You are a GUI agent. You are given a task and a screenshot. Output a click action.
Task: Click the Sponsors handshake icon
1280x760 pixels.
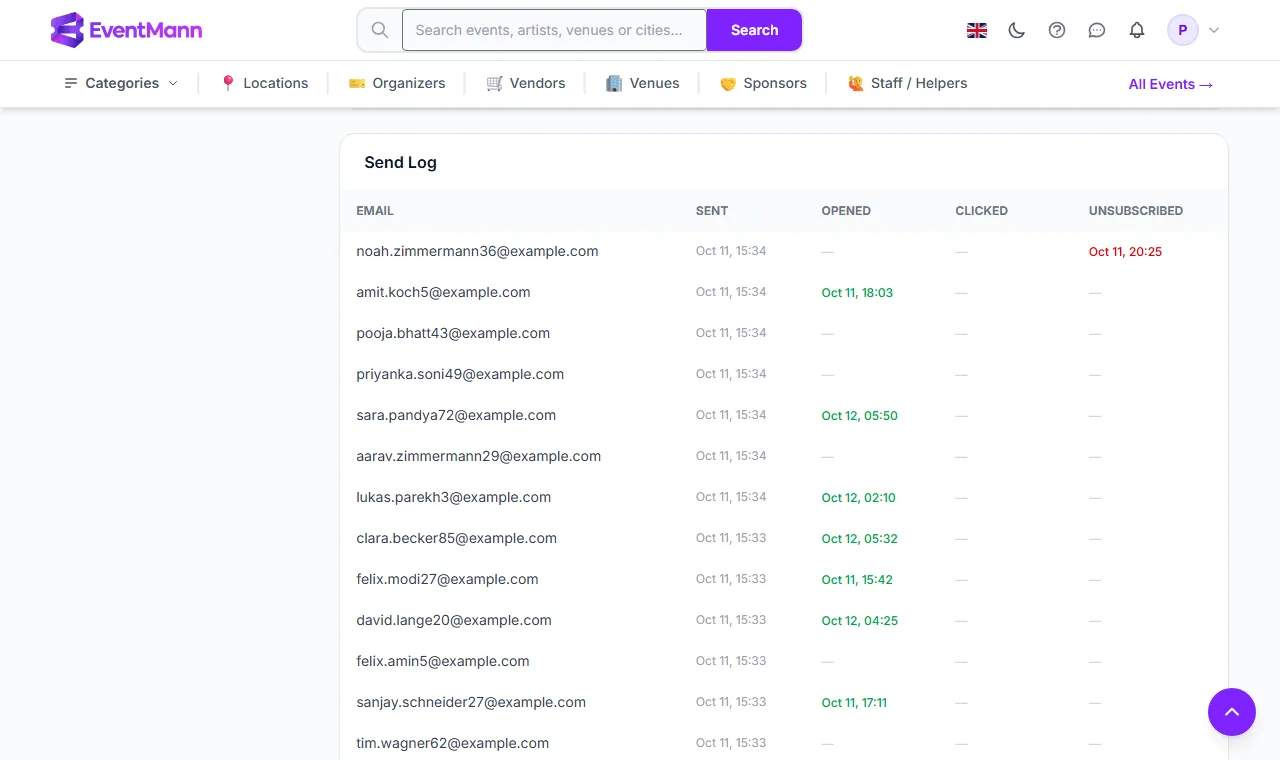[728, 83]
